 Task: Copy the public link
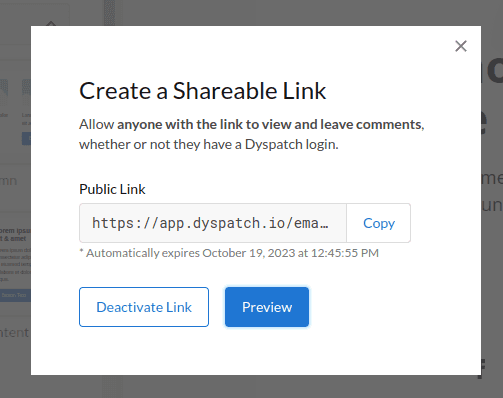[379, 223]
